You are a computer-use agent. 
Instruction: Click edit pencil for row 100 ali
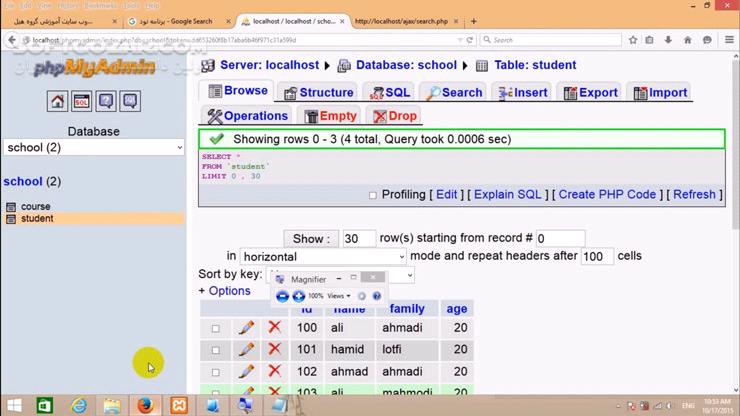(246, 327)
